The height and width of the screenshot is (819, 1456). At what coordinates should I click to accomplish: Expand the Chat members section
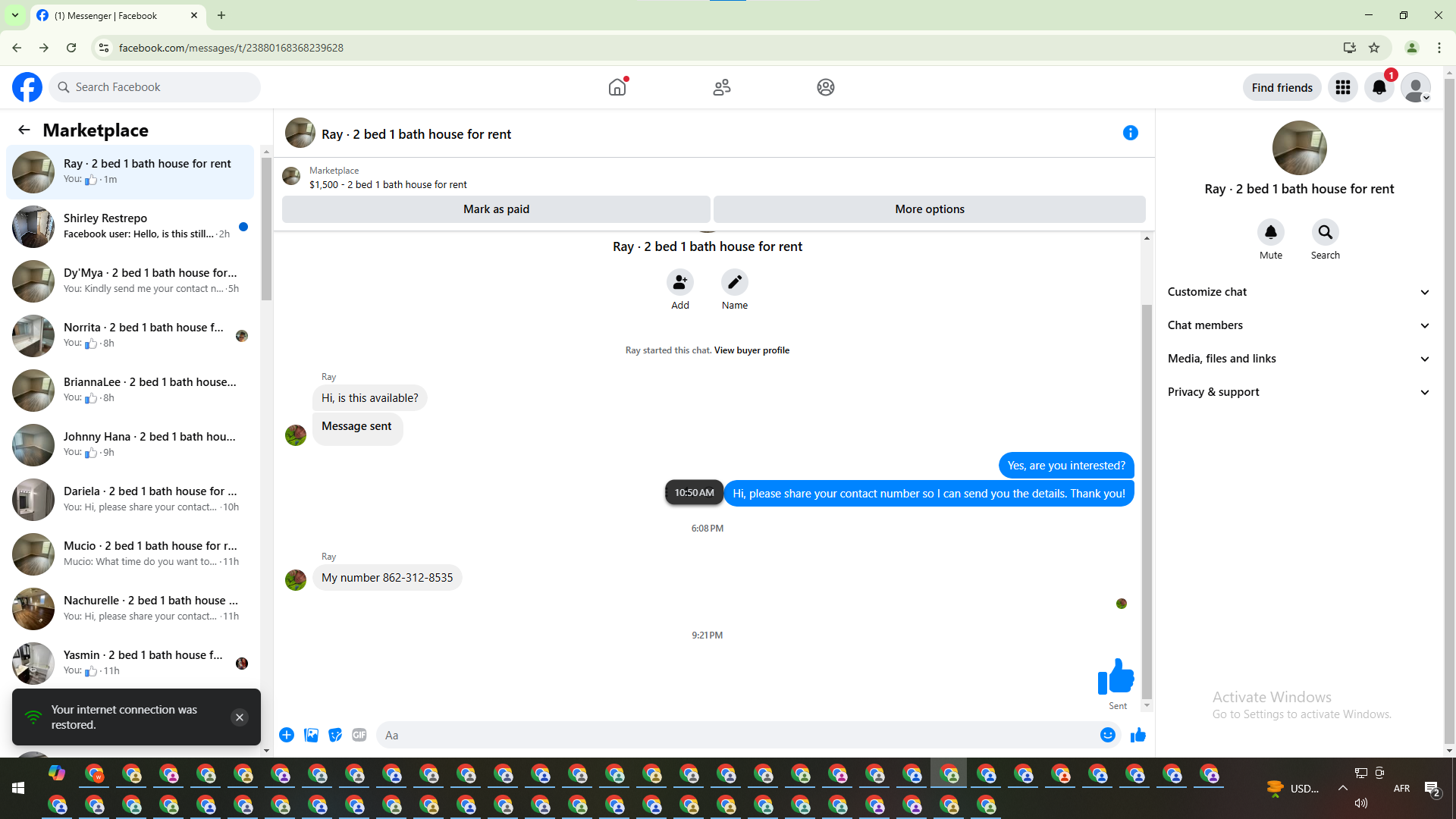tap(1299, 325)
